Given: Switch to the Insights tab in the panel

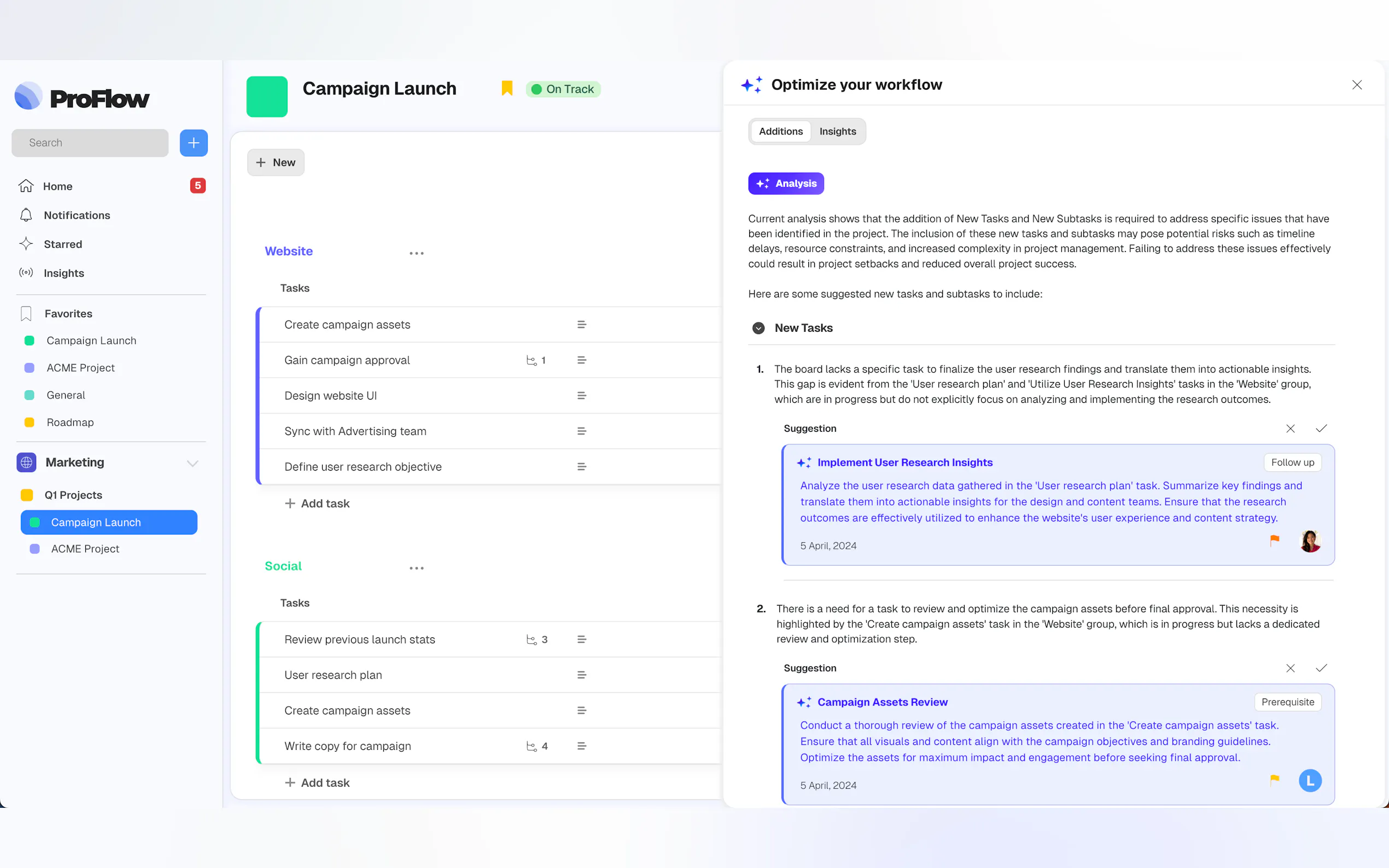Looking at the screenshot, I should coord(837,132).
